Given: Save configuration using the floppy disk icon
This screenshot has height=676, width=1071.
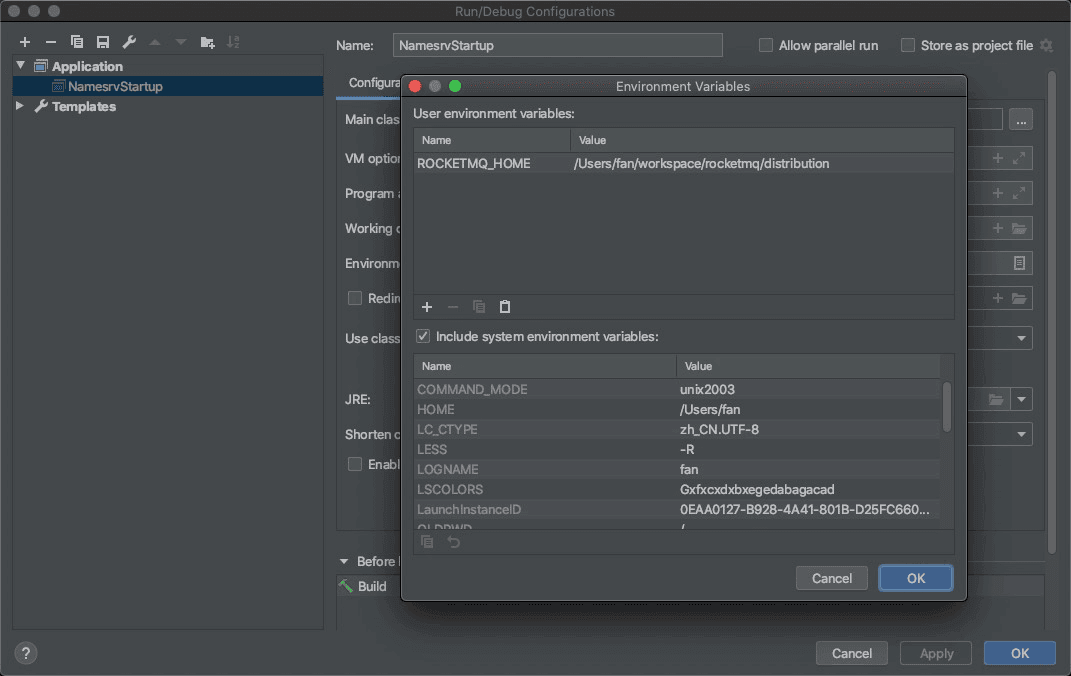Looking at the screenshot, I should tap(102, 42).
